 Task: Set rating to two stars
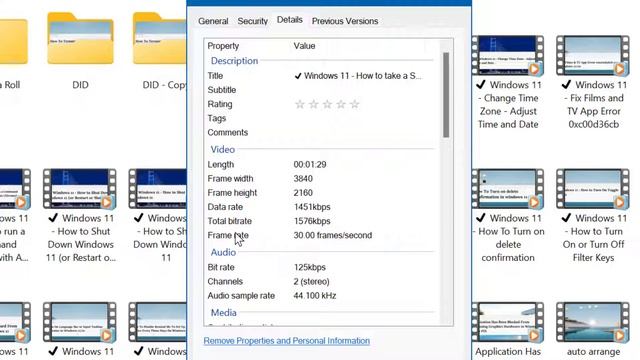(313, 104)
